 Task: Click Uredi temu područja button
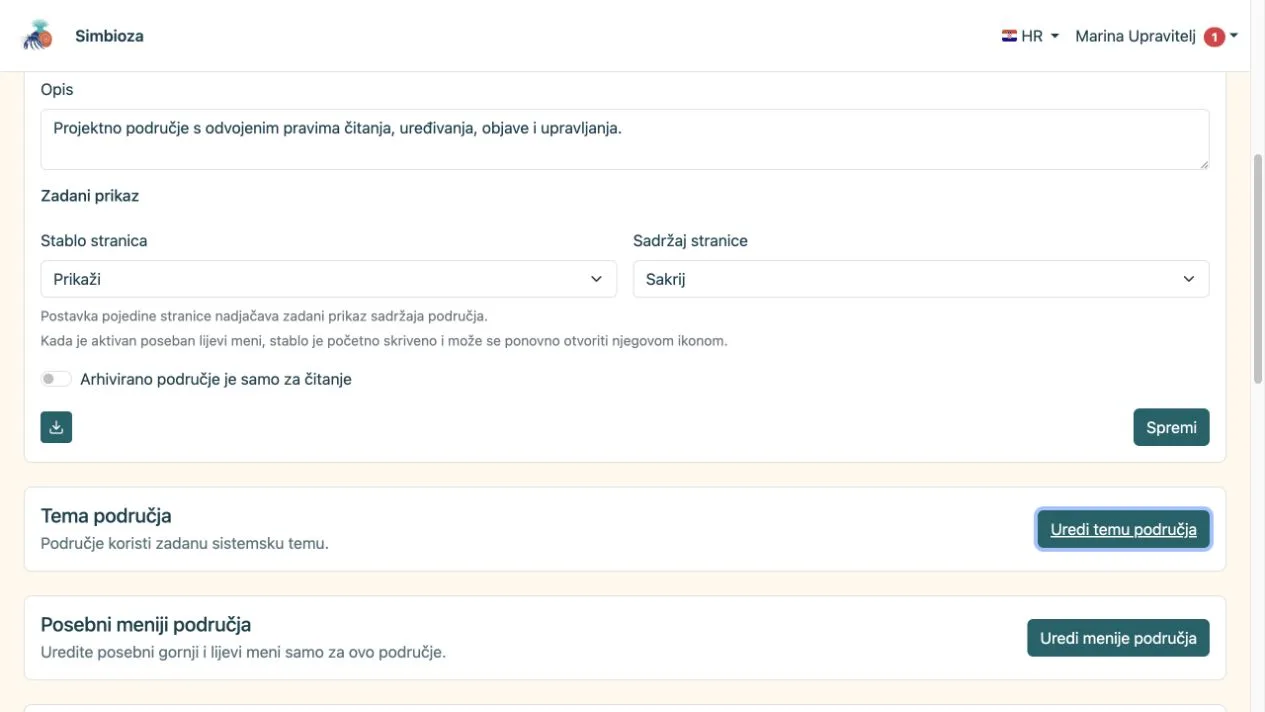1123,529
